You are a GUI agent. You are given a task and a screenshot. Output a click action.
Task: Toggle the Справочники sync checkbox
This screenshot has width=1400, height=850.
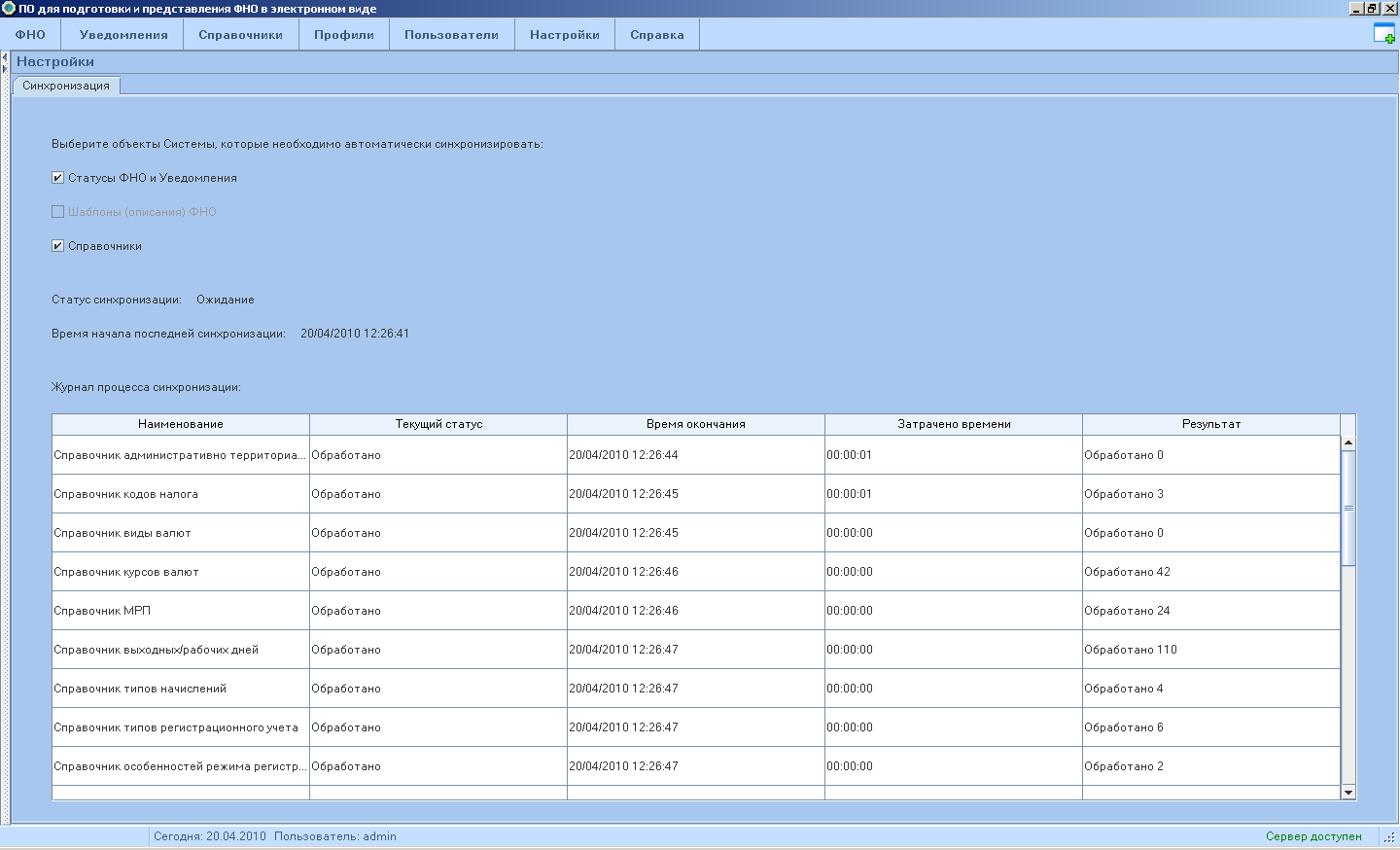point(58,246)
